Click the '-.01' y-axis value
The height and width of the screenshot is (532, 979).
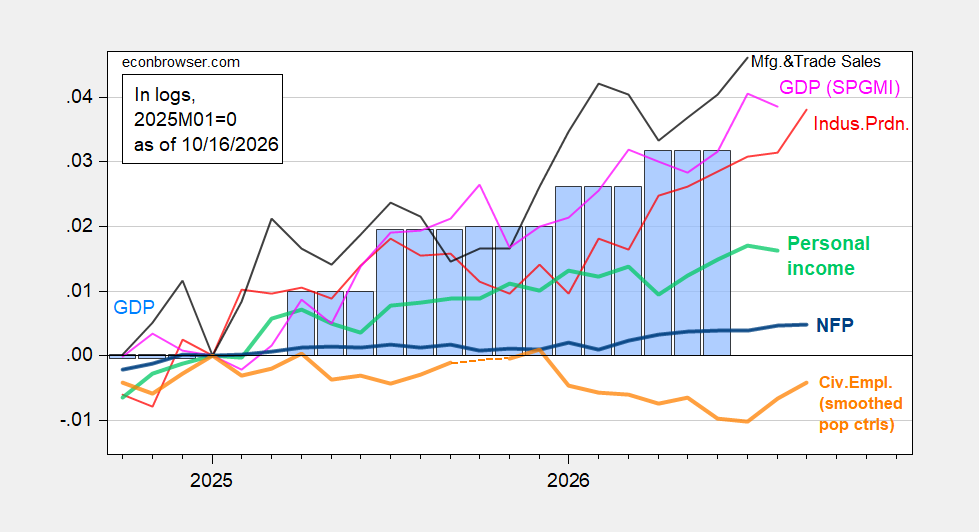(x=76, y=420)
